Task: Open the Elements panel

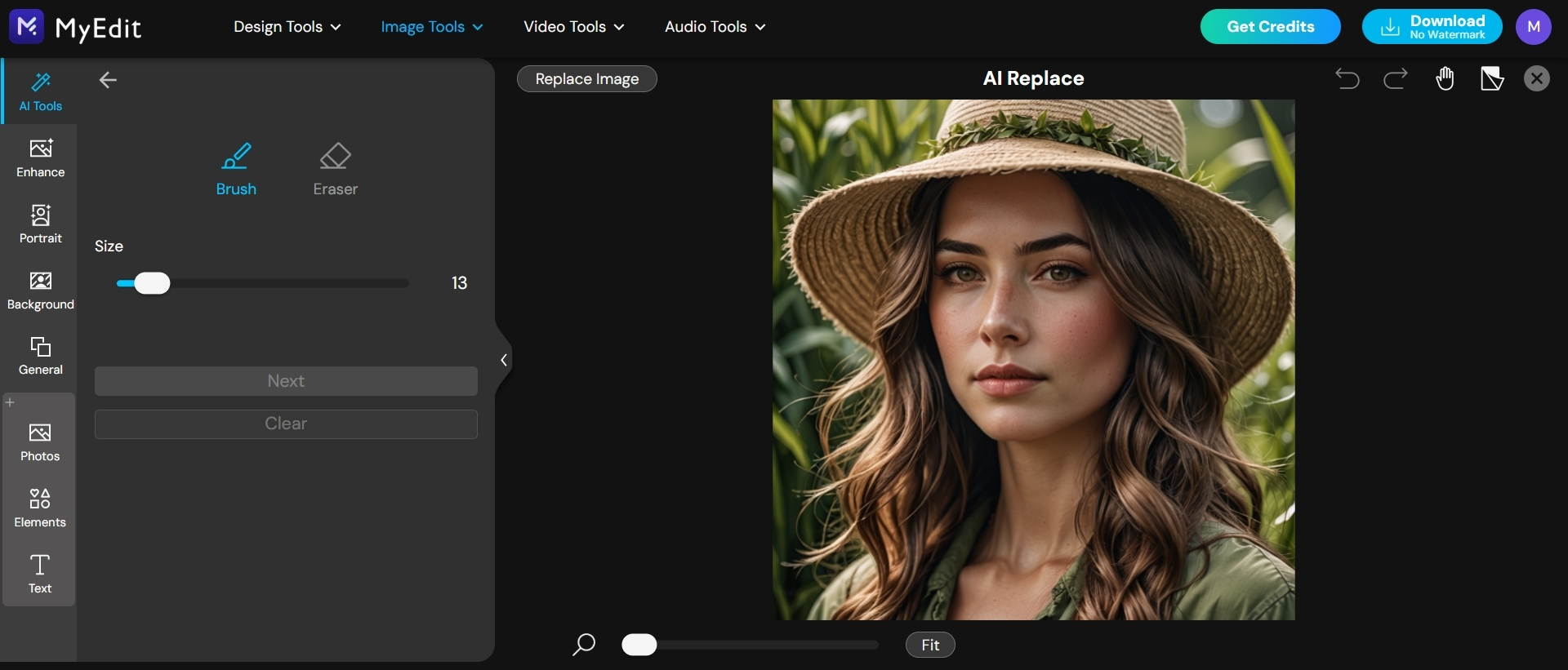Action: click(40, 508)
